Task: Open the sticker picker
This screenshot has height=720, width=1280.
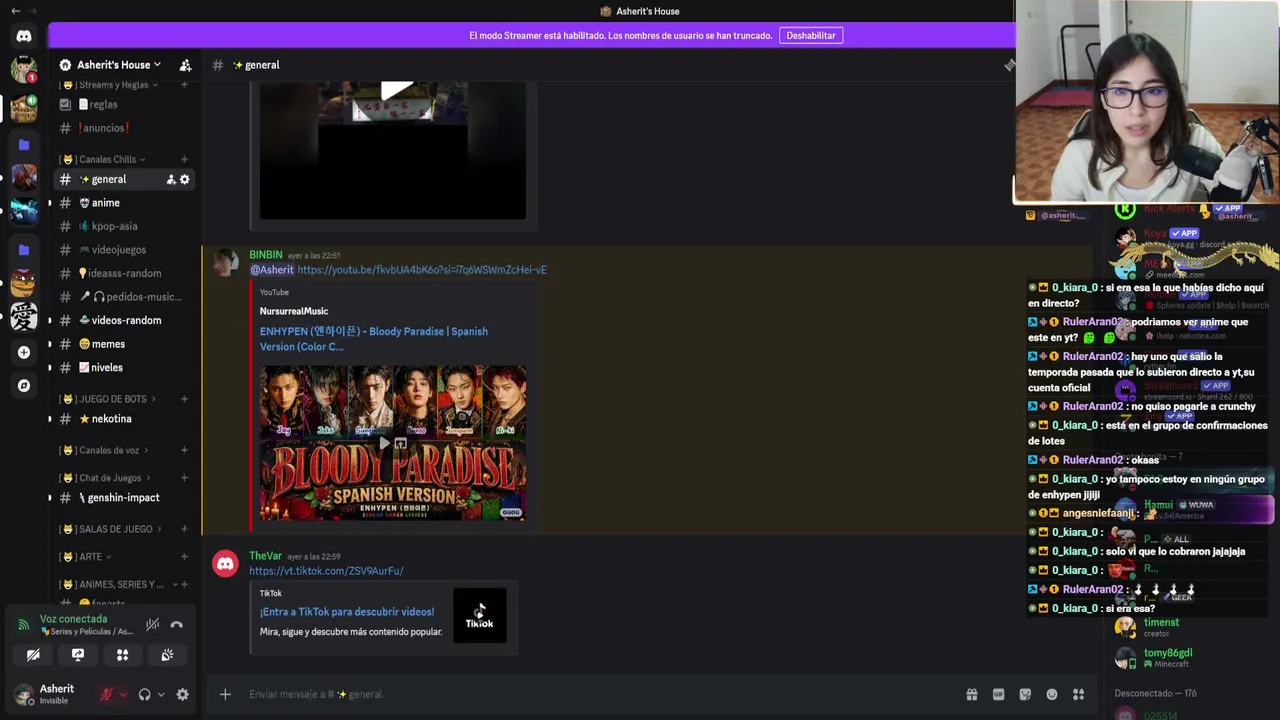Action: click(1025, 694)
